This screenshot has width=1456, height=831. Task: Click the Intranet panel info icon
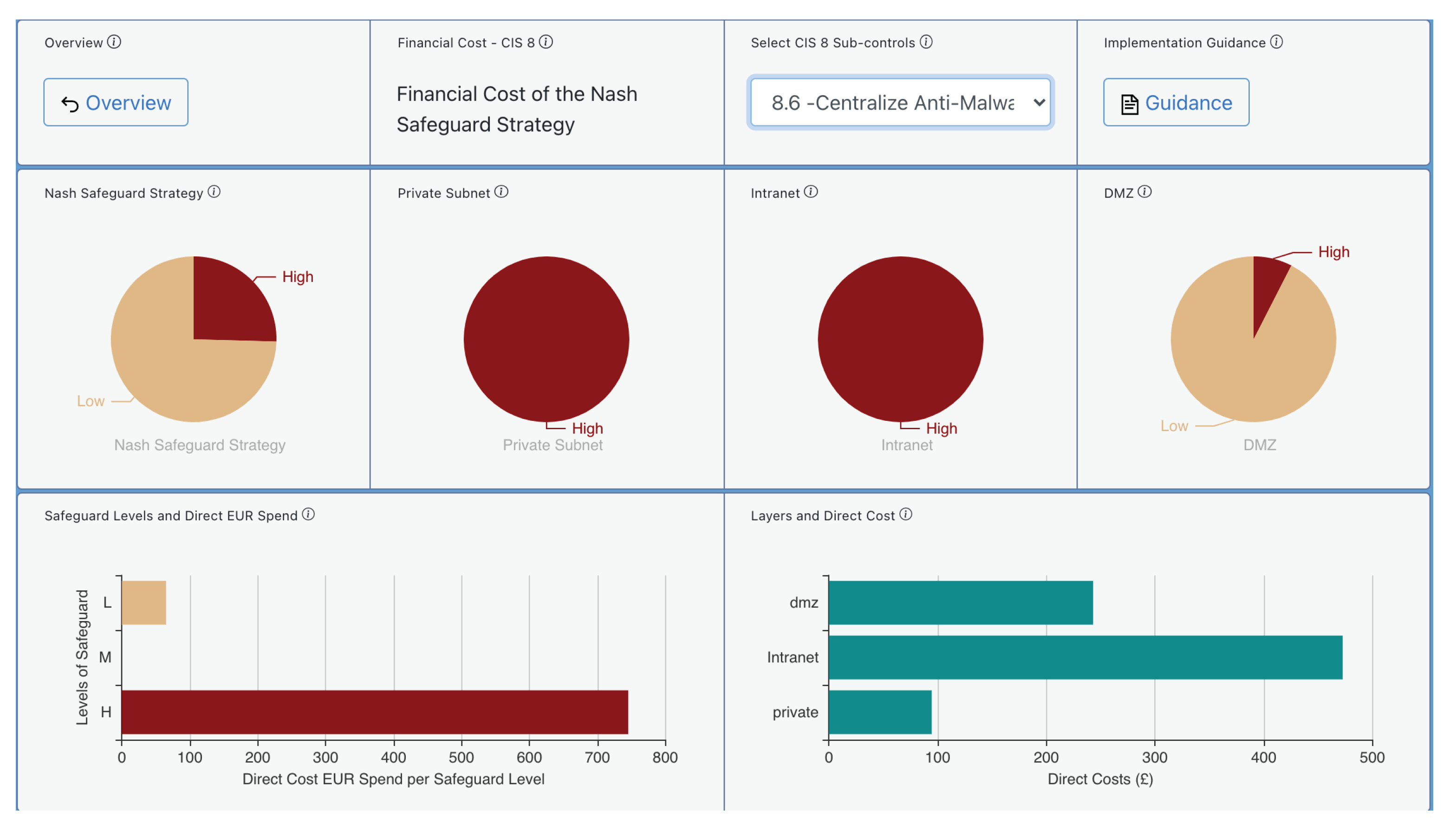coord(810,192)
